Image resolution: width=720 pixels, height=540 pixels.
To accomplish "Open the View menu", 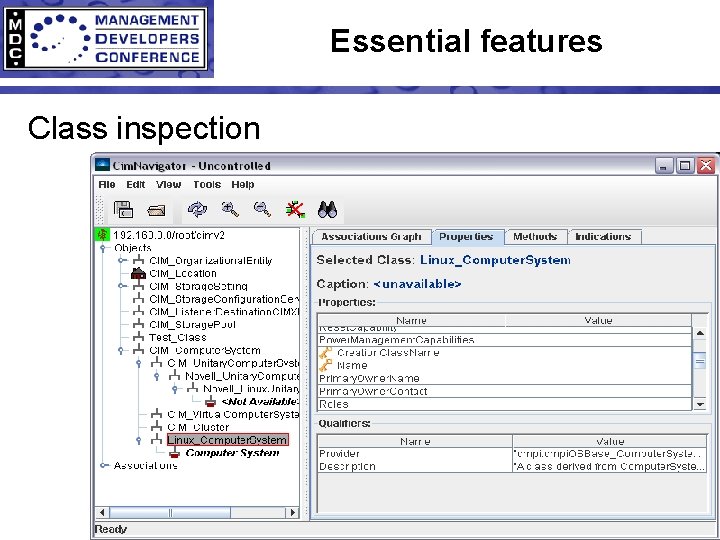I will 169,185.
